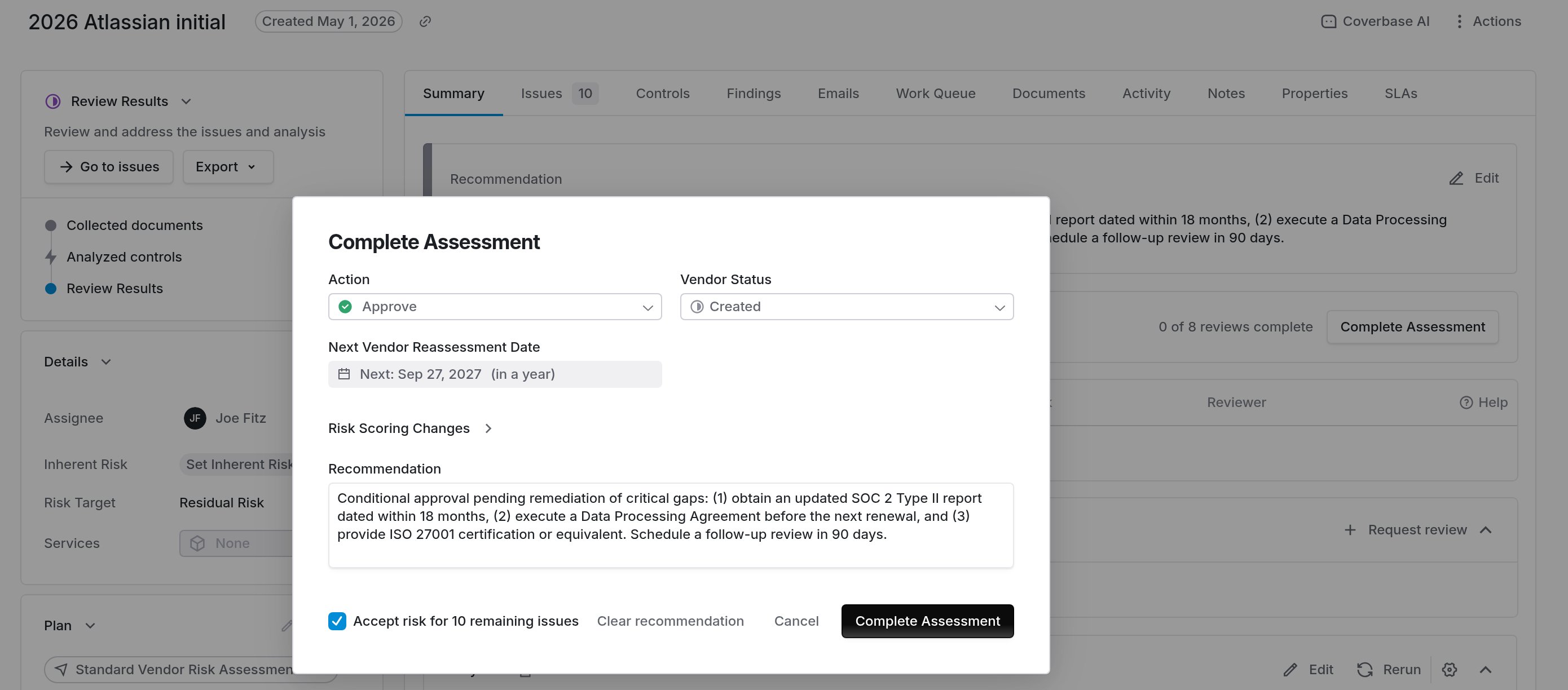The image size is (1568, 690).
Task: Click the Services None field
Action: click(236, 543)
